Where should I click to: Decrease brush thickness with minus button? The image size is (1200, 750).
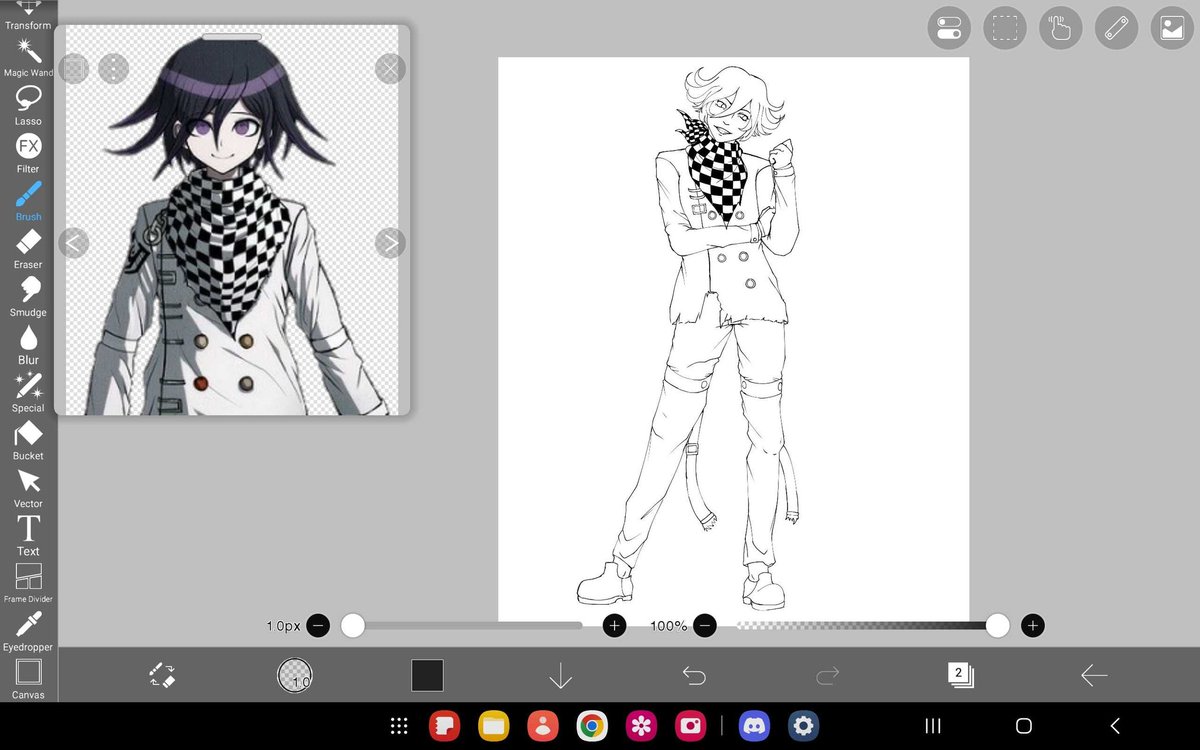[318, 626]
